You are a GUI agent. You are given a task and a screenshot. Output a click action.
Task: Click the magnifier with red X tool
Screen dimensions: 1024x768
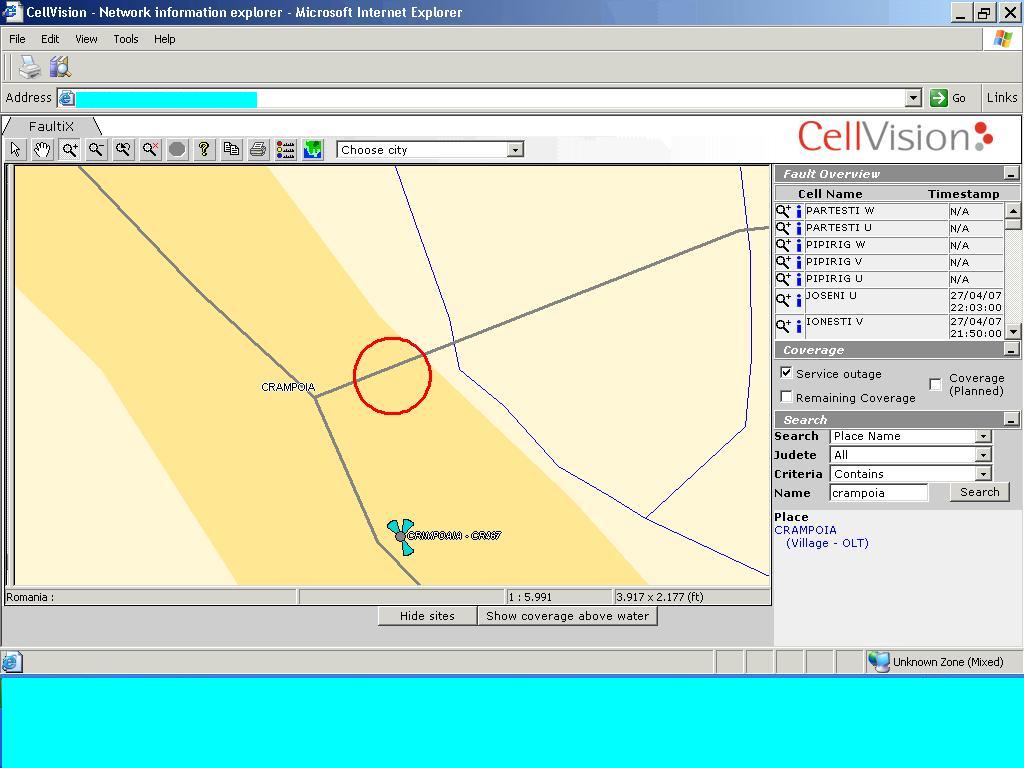(x=150, y=150)
